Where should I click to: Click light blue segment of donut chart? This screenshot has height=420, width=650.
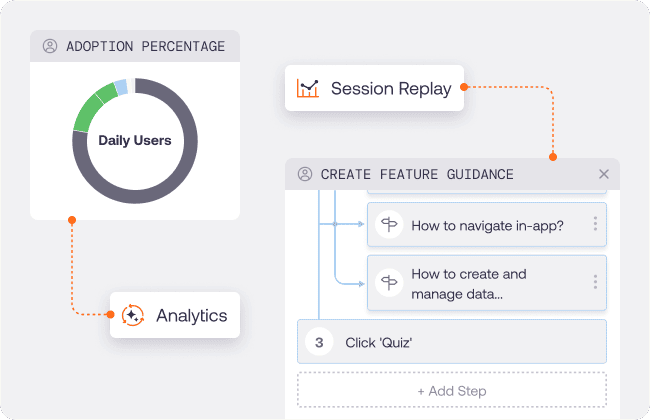pyautogui.click(x=121, y=87)
